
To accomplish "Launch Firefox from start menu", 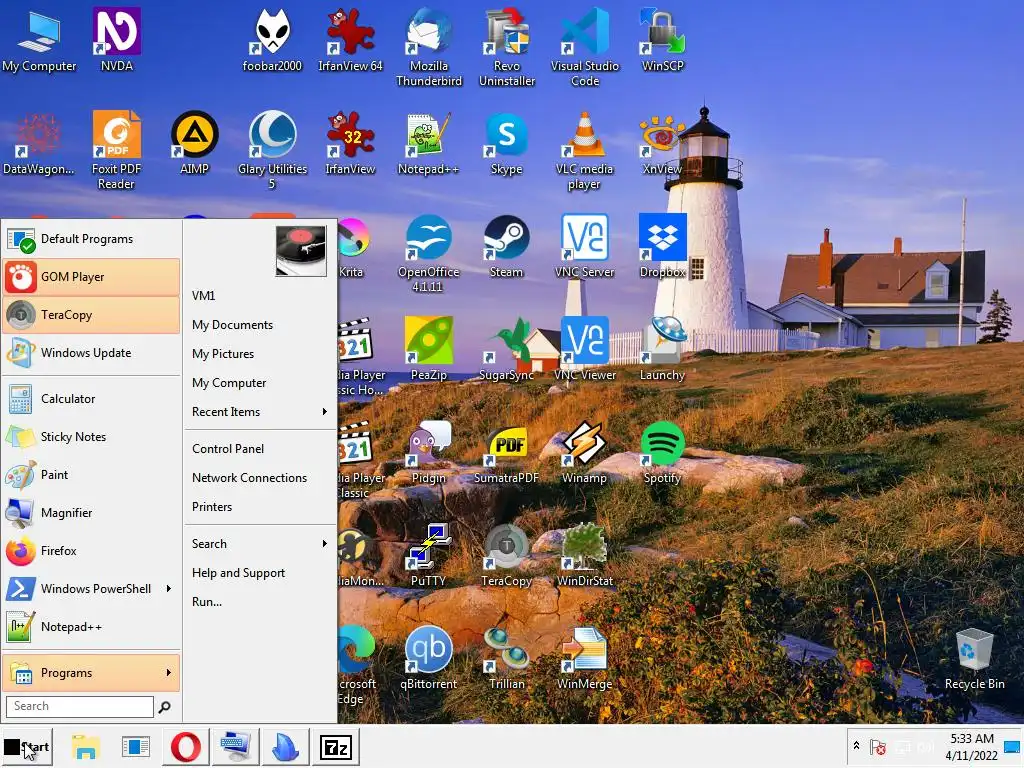I will (x=91, y=551).
